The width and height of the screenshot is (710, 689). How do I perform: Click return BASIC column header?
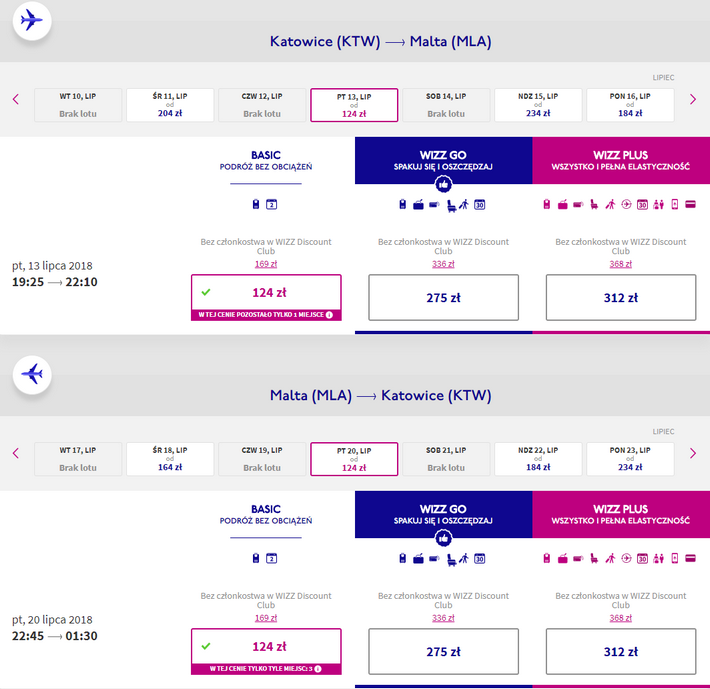pyautogui.click(x=266, y=515)
